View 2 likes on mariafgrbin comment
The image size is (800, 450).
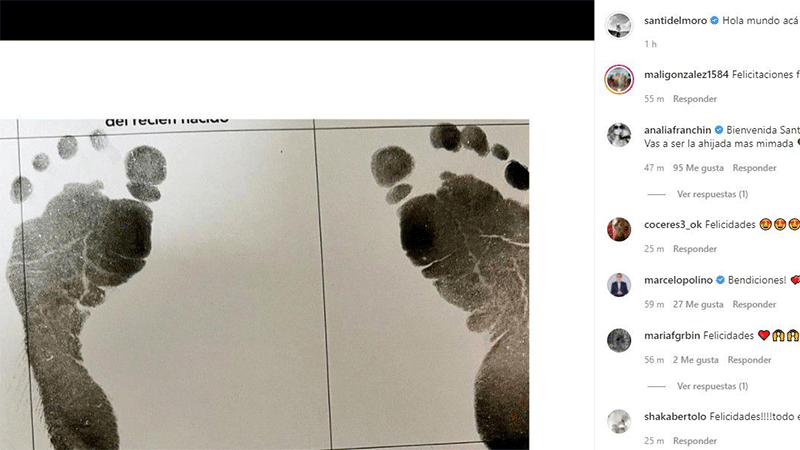click(695, 360)
